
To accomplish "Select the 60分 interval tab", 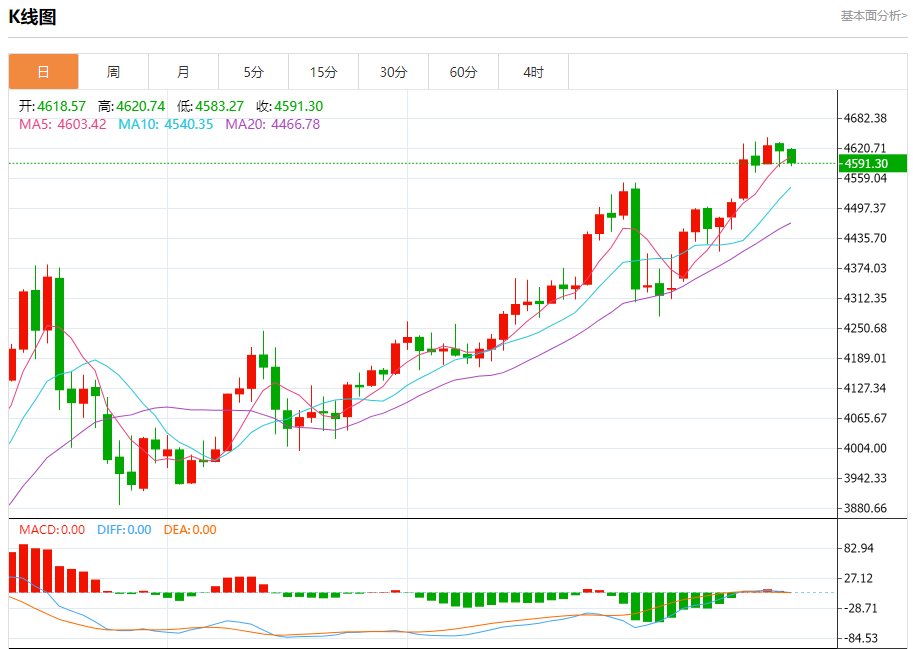I will 463,72.
